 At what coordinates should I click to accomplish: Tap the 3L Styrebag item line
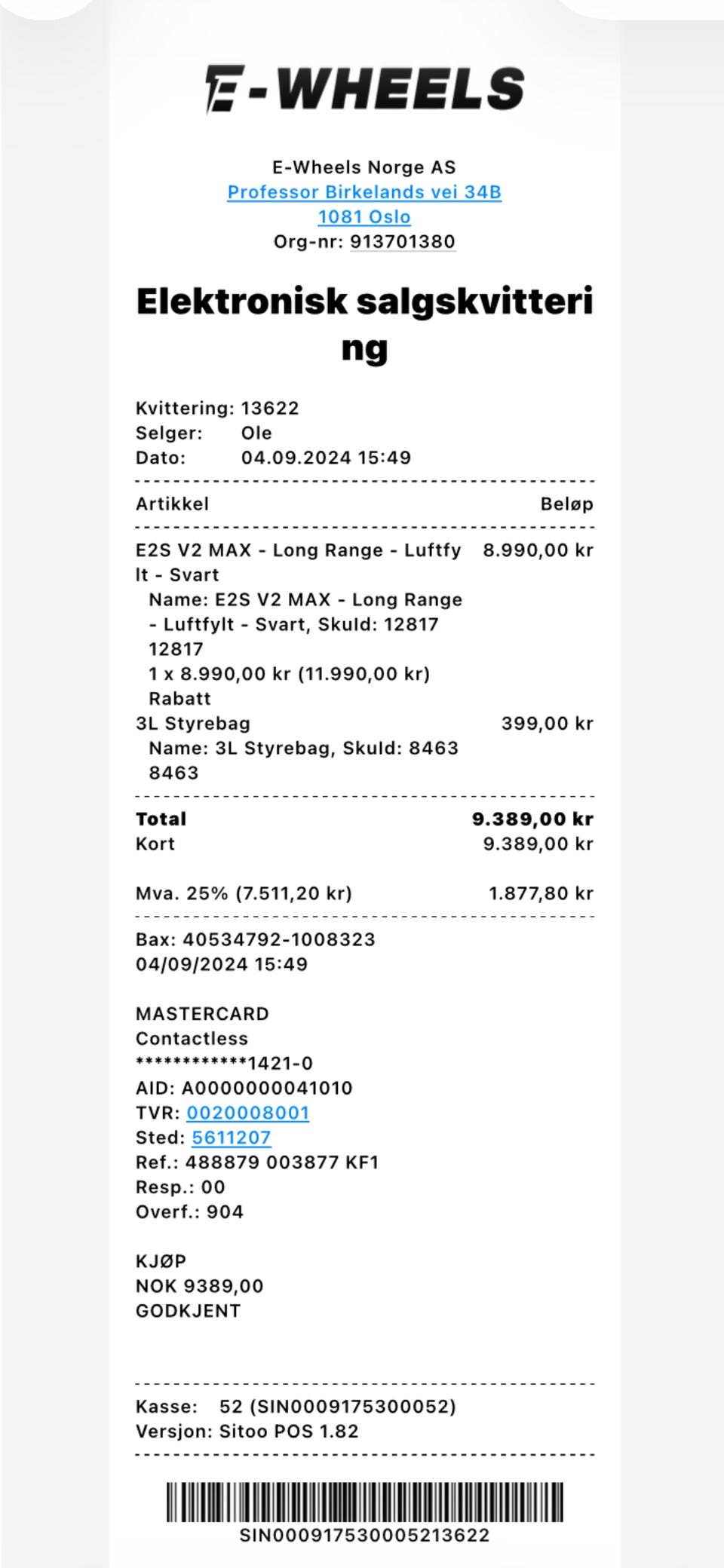(x=364, y=724)
